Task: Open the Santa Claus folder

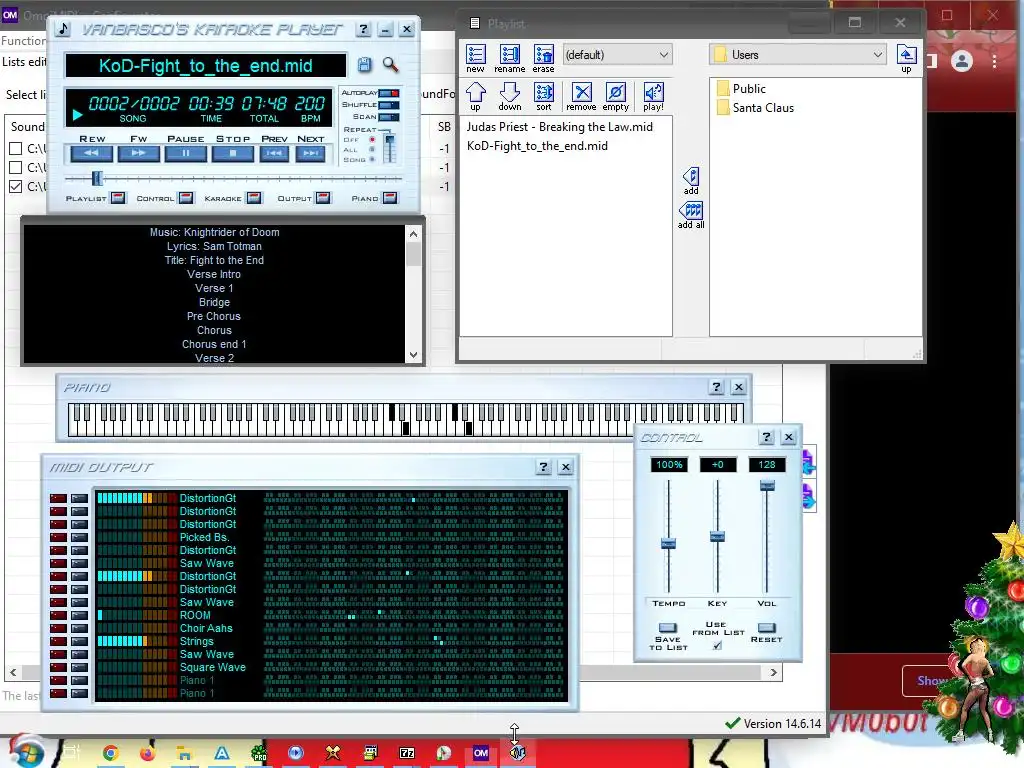Action: [x=755, y=108]
